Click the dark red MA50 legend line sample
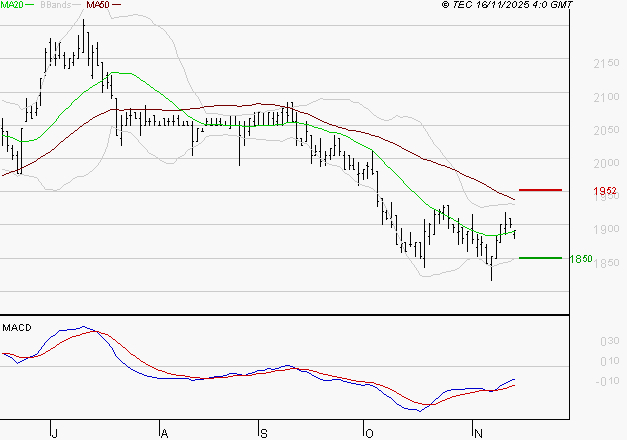This screenshot has height=440, width=627. point(116,5)
